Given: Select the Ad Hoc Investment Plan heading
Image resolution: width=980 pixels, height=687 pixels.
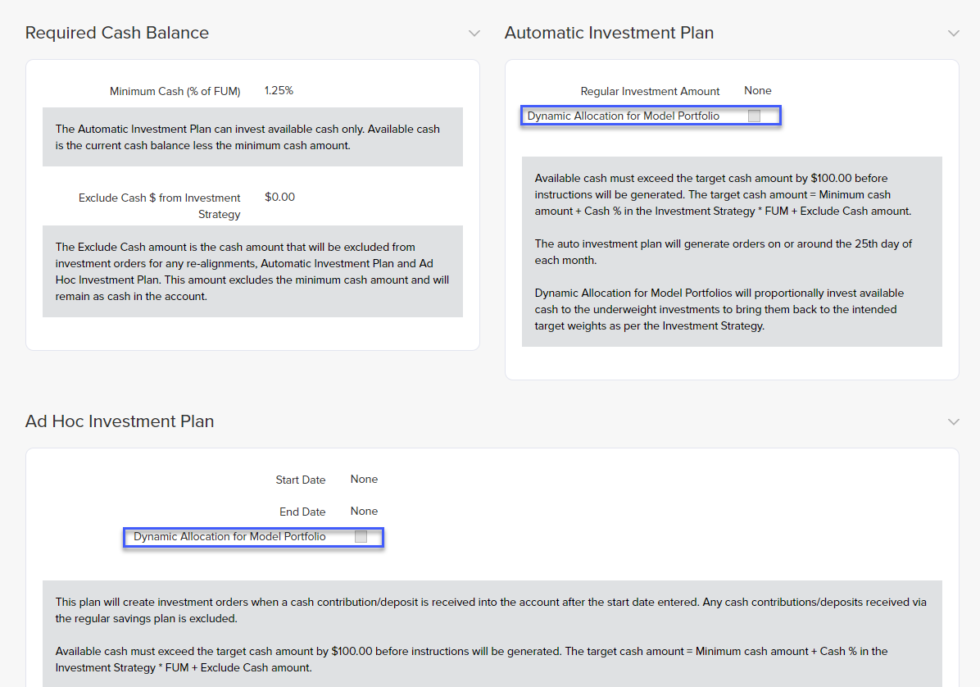Looking at the screenshot, I should 119,421.
